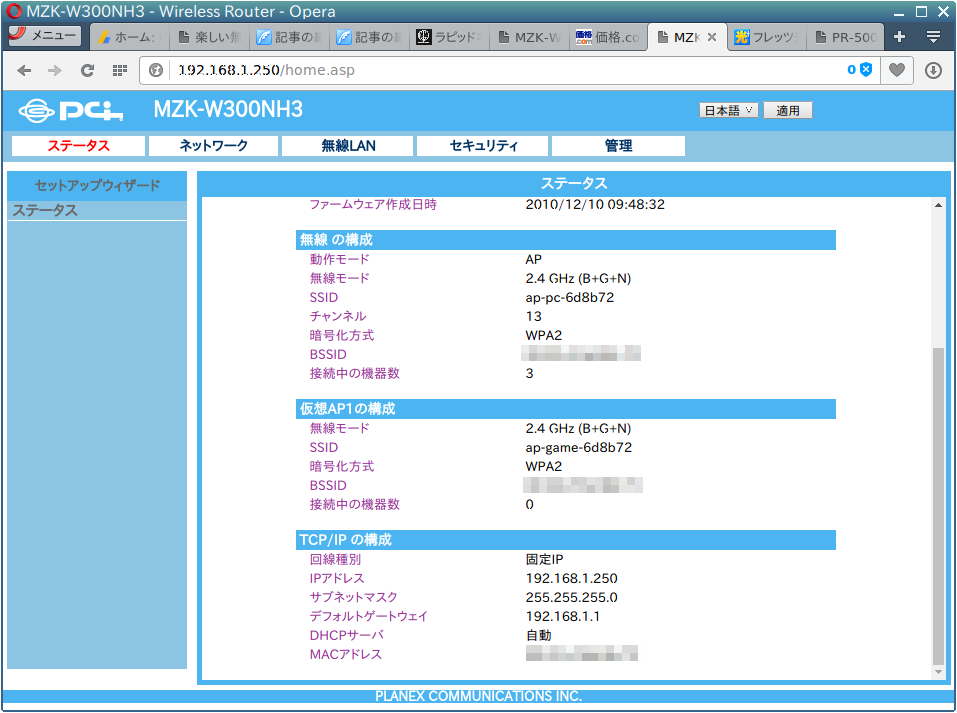The width and height of the screenshot is (957, 713).
Task: Click the scrollbar up arrow in status panel
Action: (938, 206)
